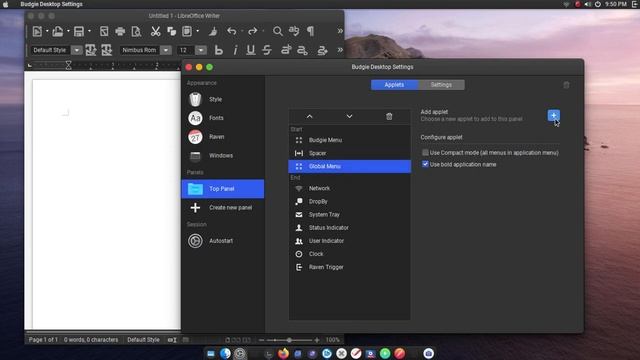
Task: Click the Undo arrow in Writer toolbar
Action: [231, 31]
